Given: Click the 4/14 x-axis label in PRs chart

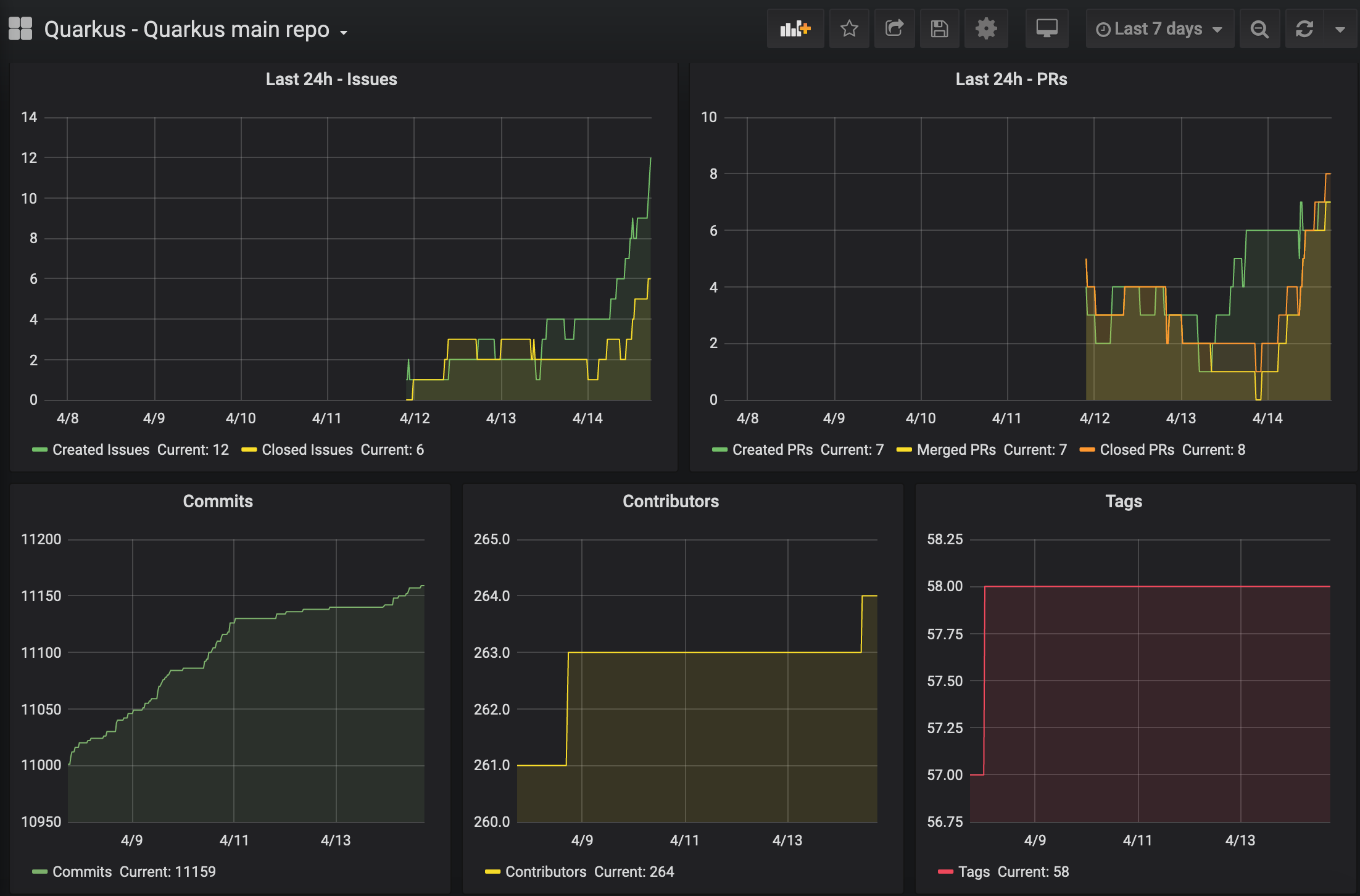Looking at the screenshot, I should coord(1267,418).
